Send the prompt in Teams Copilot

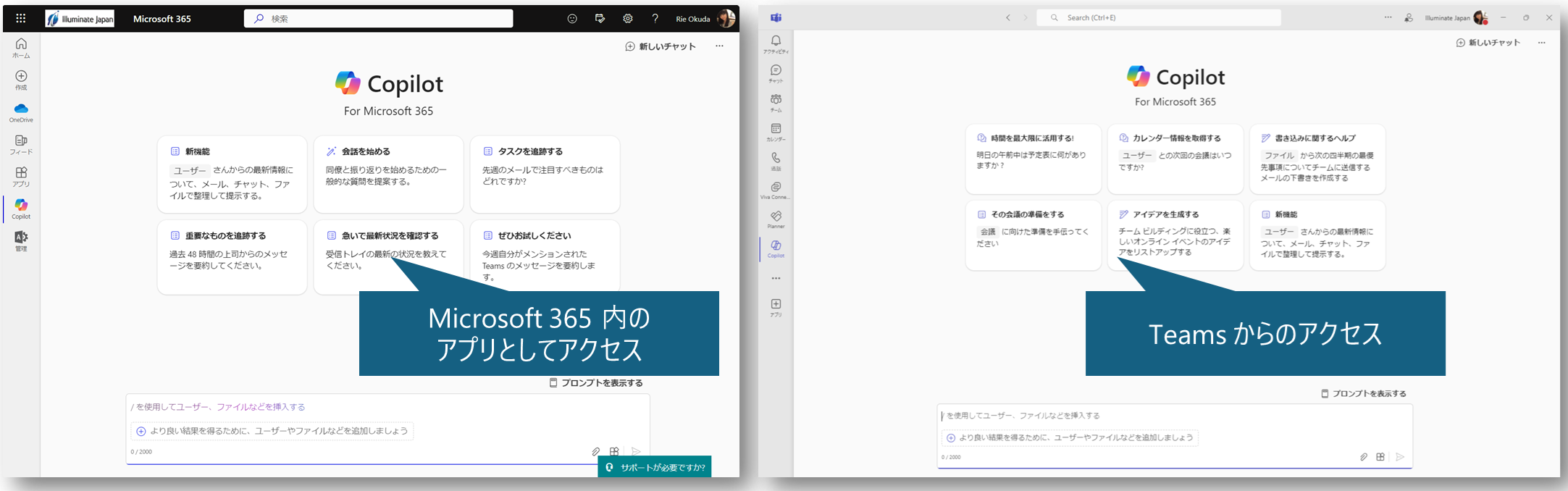click(1400, 457)
